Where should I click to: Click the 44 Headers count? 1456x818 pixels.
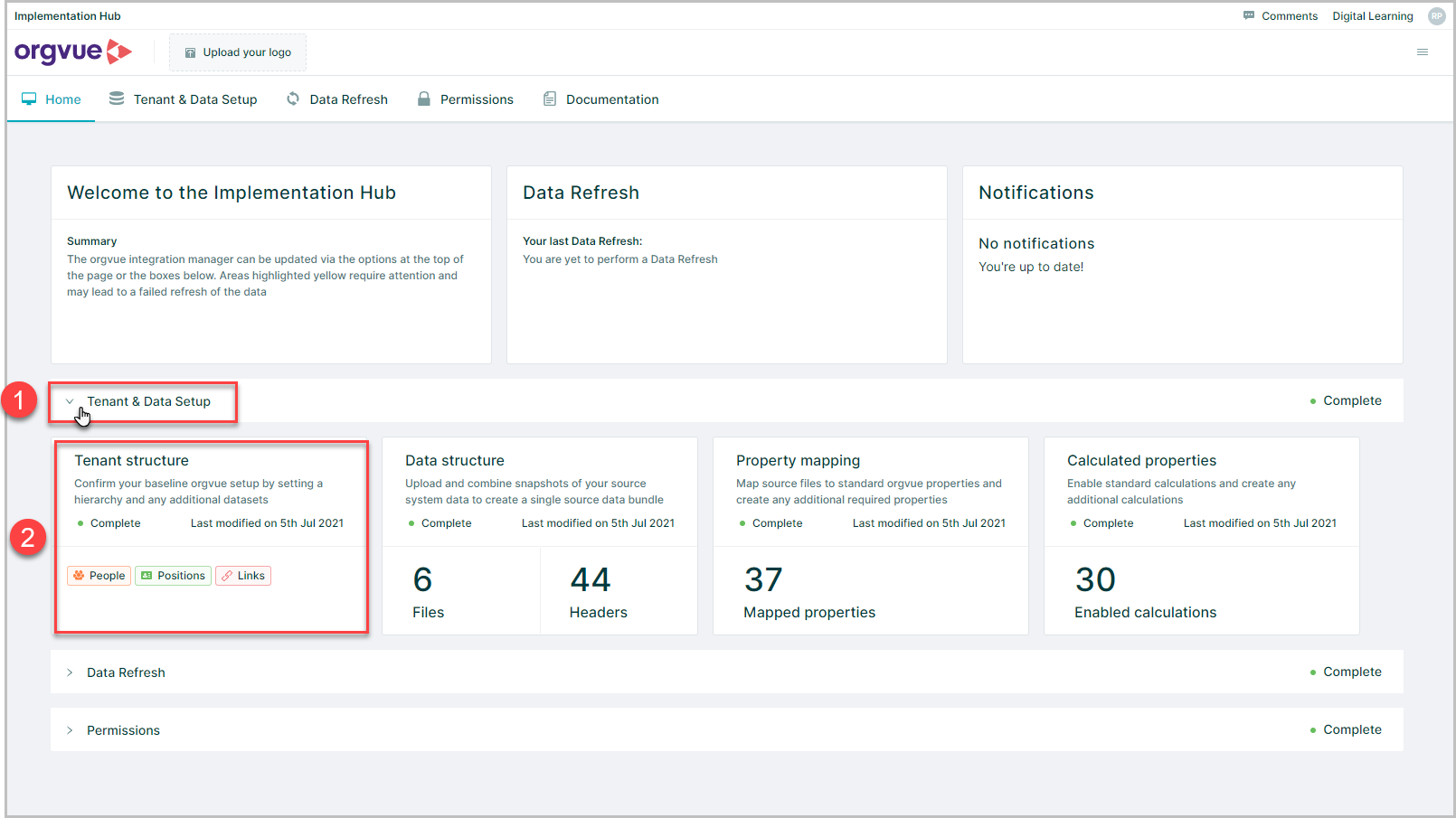click(598, 592)
